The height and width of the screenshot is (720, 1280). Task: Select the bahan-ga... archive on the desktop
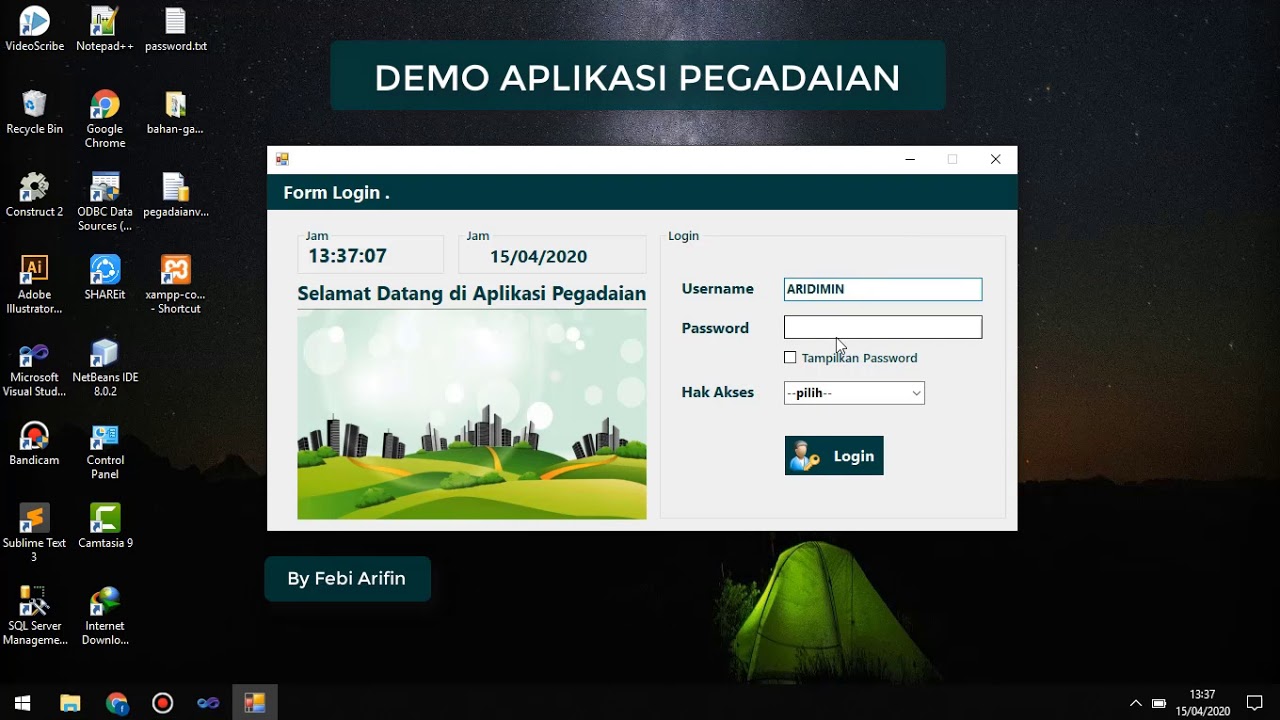175,112
